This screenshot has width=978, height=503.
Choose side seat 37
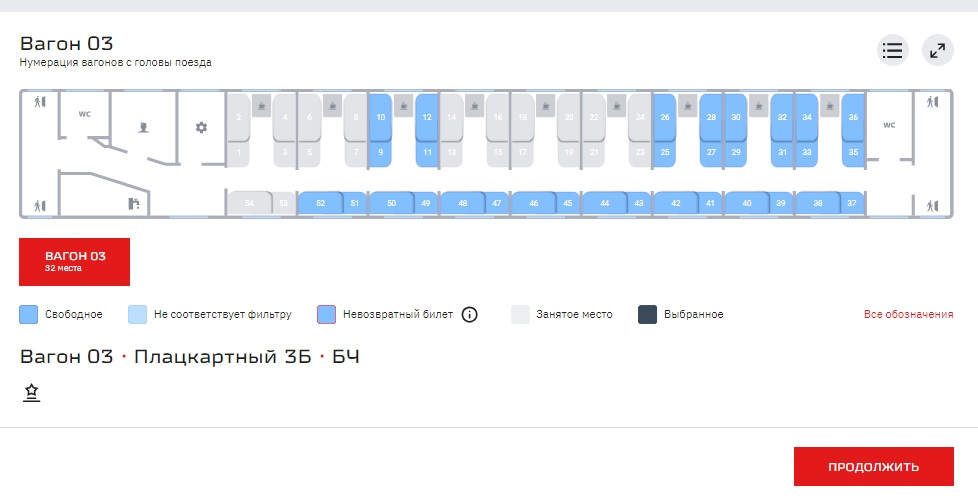[x=852, y=203]
